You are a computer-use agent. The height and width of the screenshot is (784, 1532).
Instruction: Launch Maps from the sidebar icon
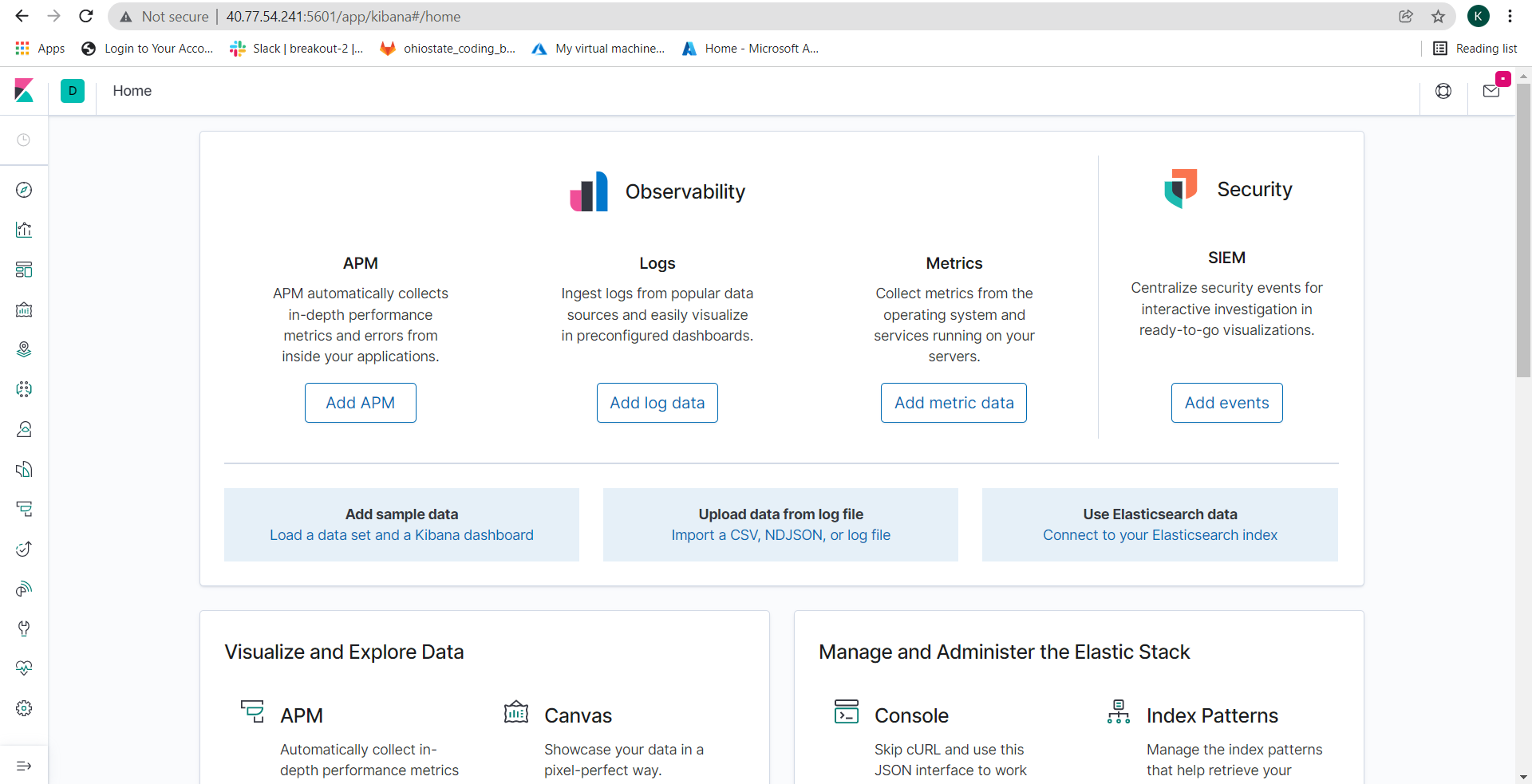pyautogui.click(x=24, y=349)
